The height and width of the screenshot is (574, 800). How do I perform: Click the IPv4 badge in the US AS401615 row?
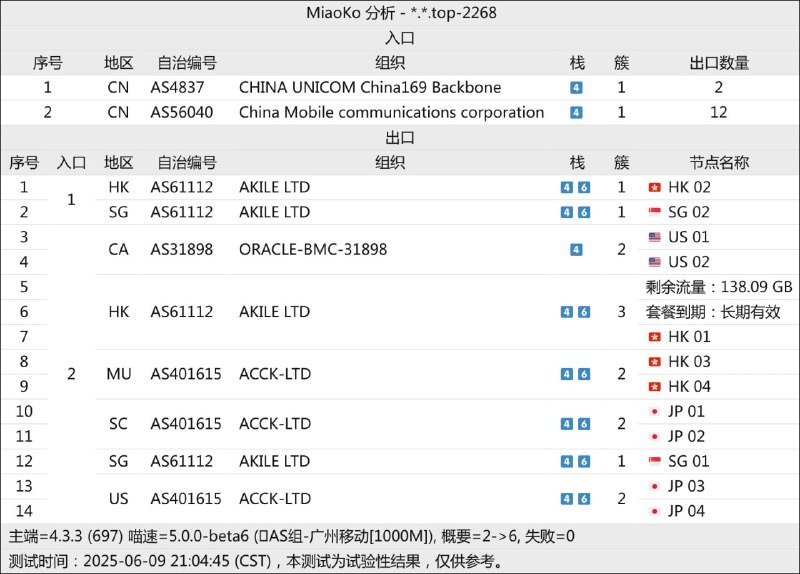[567, 498]
